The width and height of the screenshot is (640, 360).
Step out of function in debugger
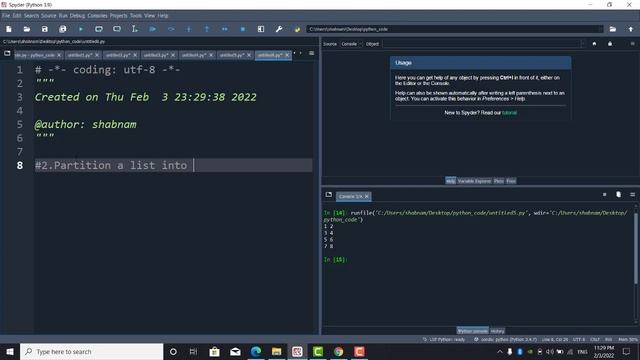207,29
